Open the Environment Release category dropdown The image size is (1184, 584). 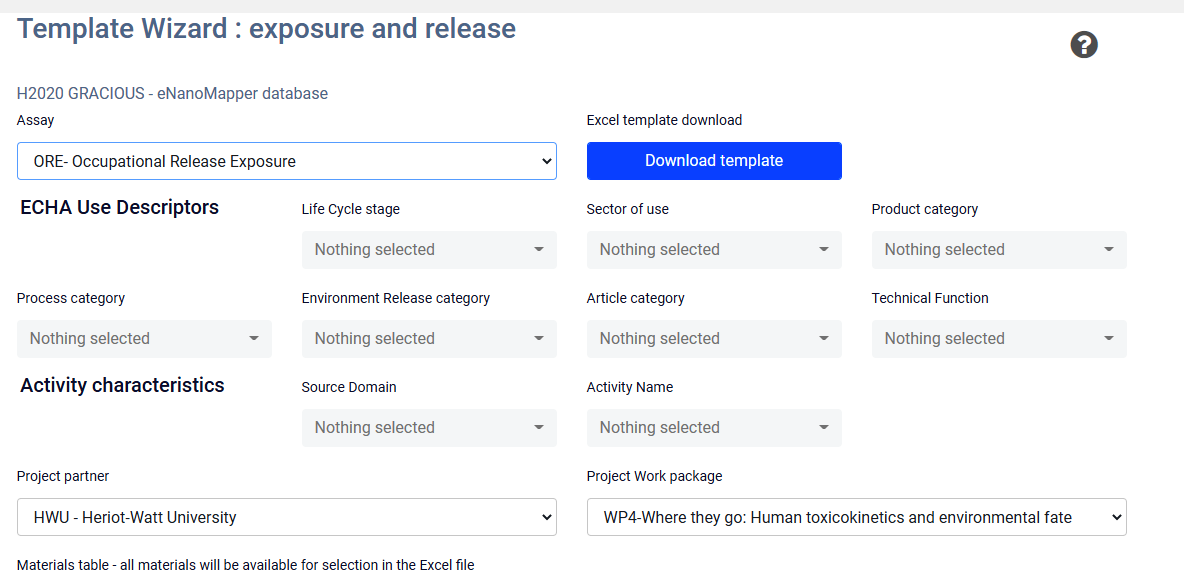pos(429,339)
